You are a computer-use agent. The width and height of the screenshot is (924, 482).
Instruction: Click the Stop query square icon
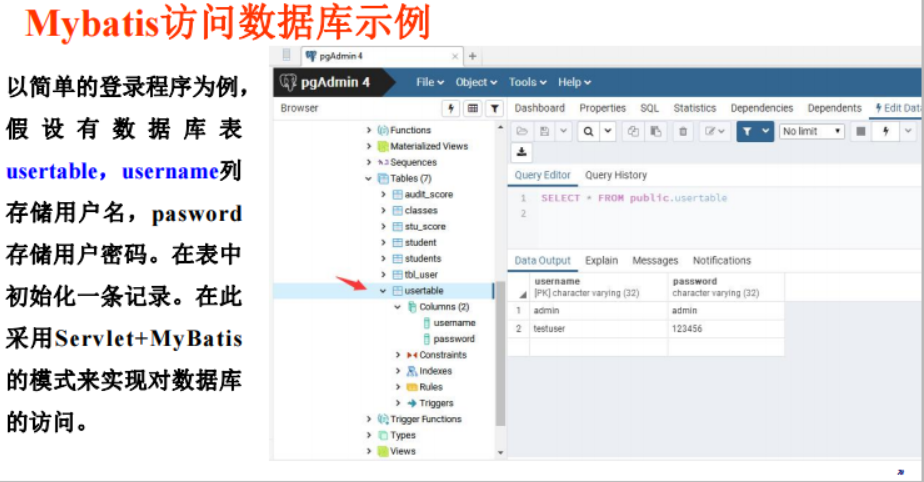coord(860,131)
